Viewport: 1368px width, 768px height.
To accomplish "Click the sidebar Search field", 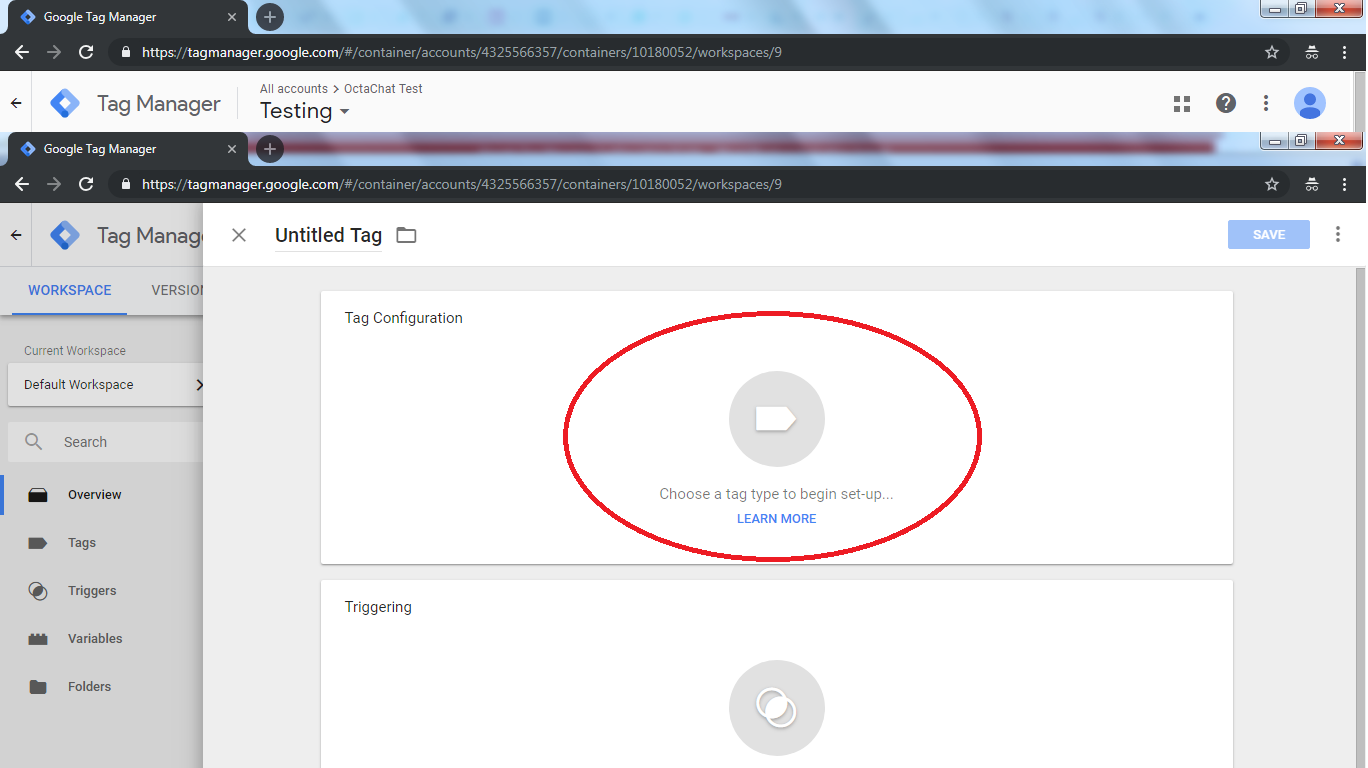I will [105, 442].
